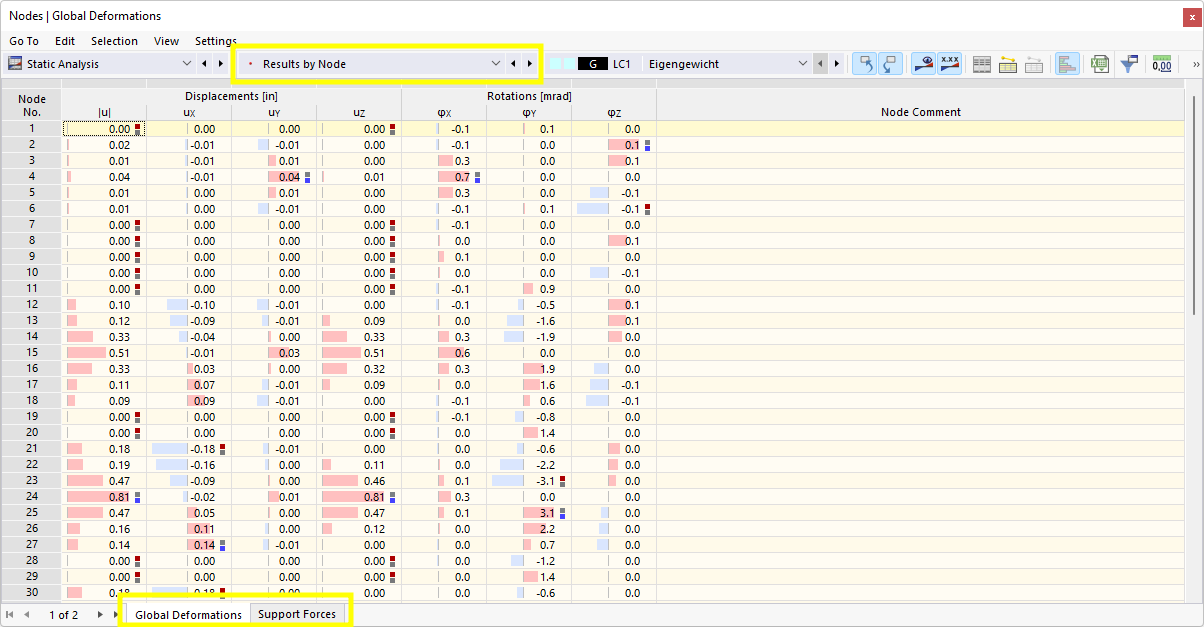Toggle the result diagrams bar display icon
Viewport: 1204px width, 627px height.
(x=1067, y=63)
